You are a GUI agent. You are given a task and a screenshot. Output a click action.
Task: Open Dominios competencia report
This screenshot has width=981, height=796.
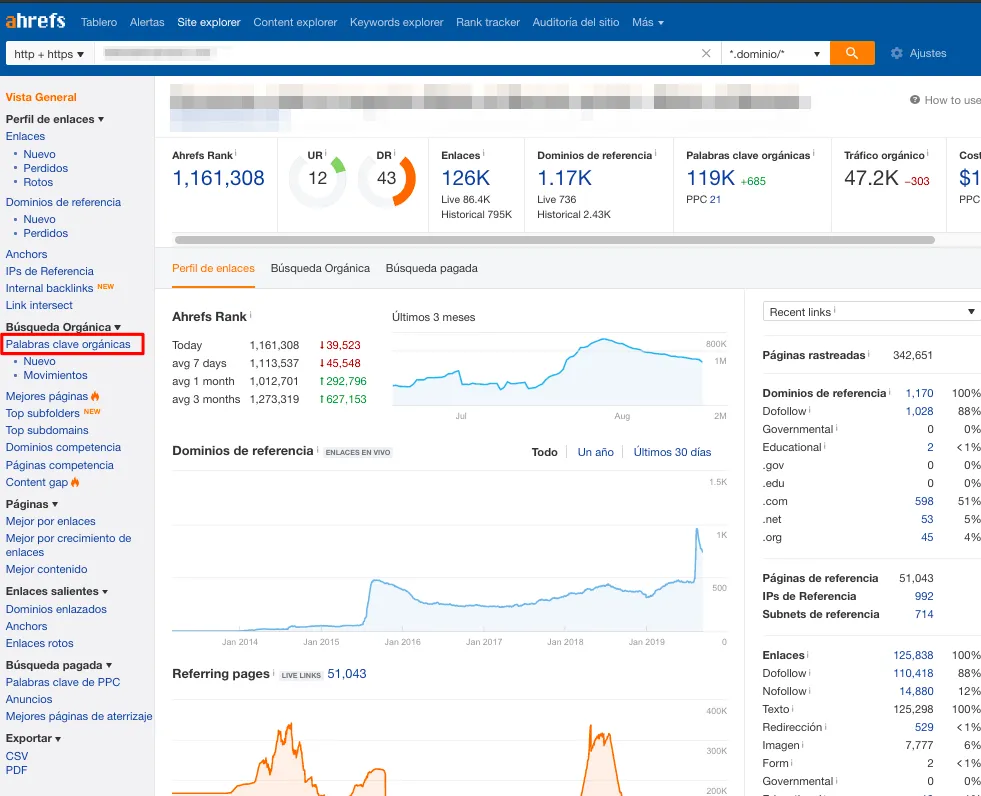[63, 447]
